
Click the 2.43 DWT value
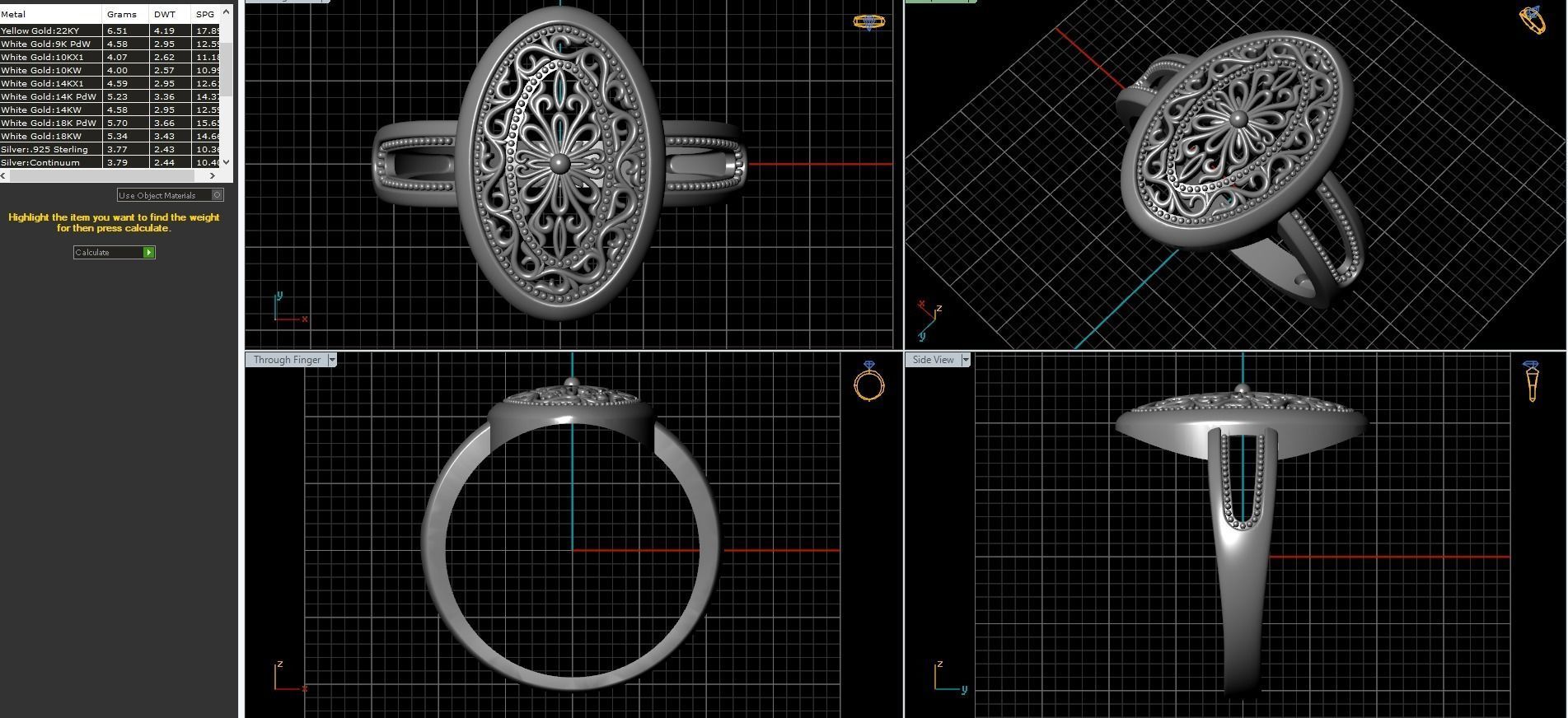[x=164, y=149]
